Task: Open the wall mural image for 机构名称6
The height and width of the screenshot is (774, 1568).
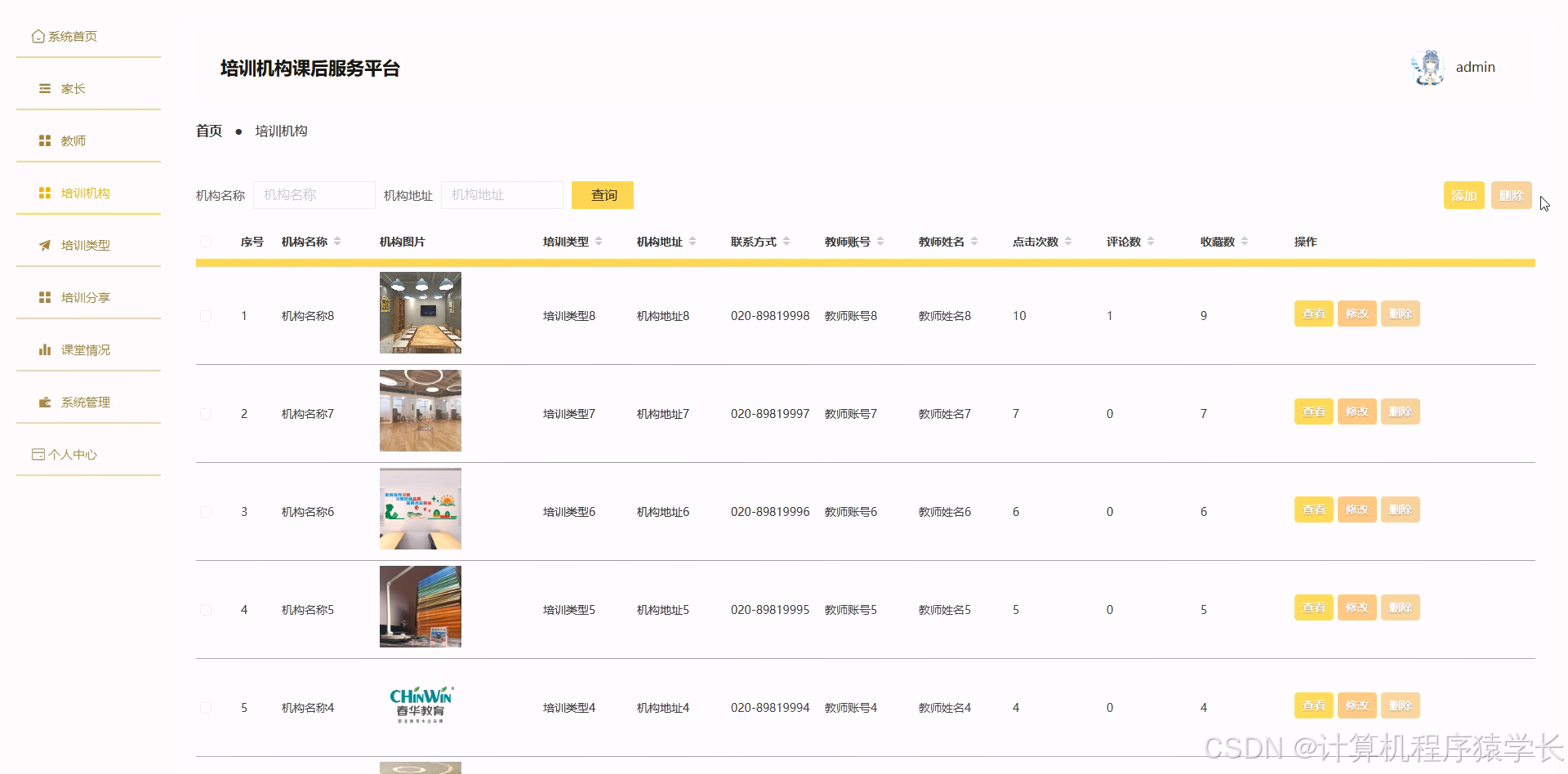Action: [x=421, y=509]
